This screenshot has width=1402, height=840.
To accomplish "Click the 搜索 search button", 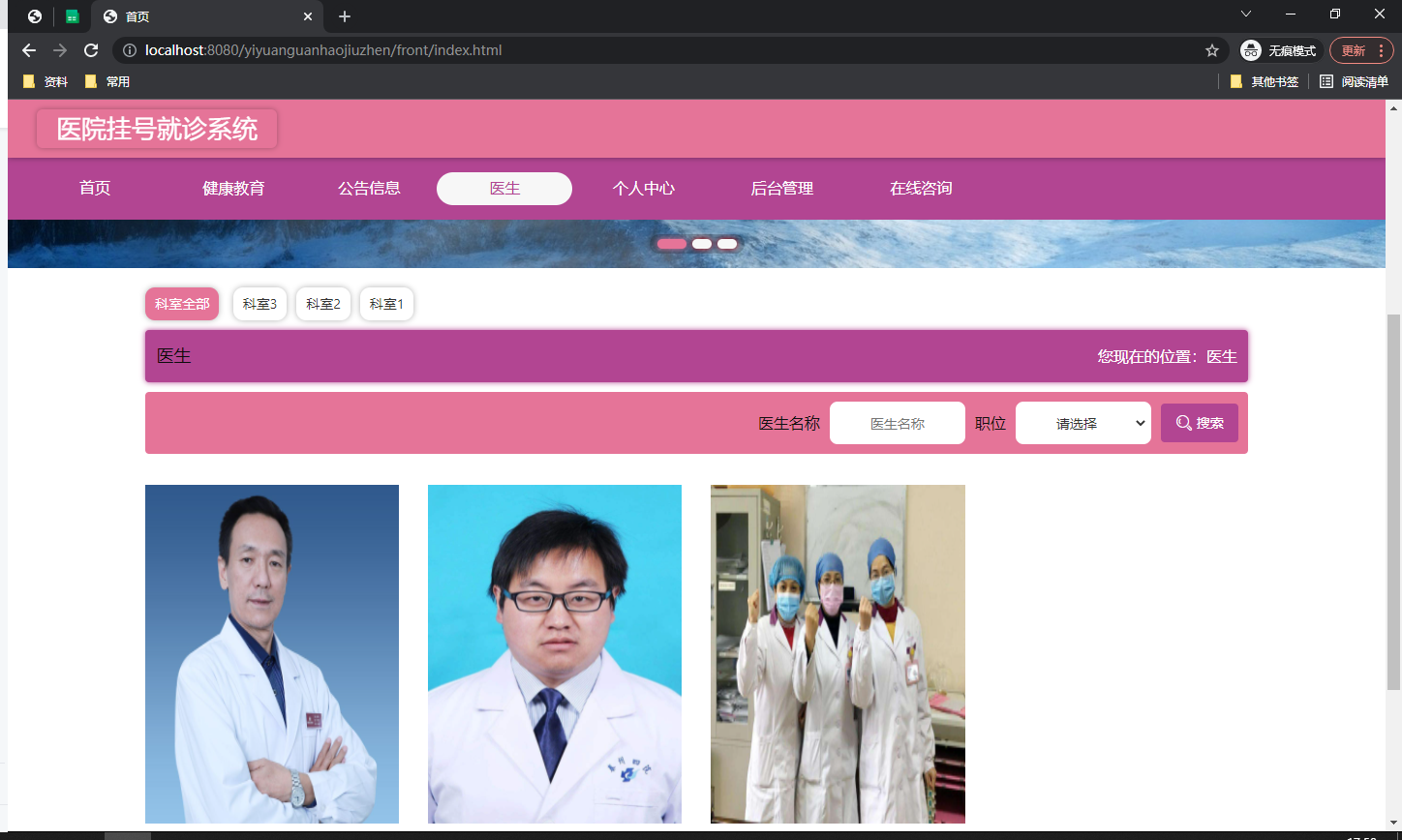I will pos(1200,423).
